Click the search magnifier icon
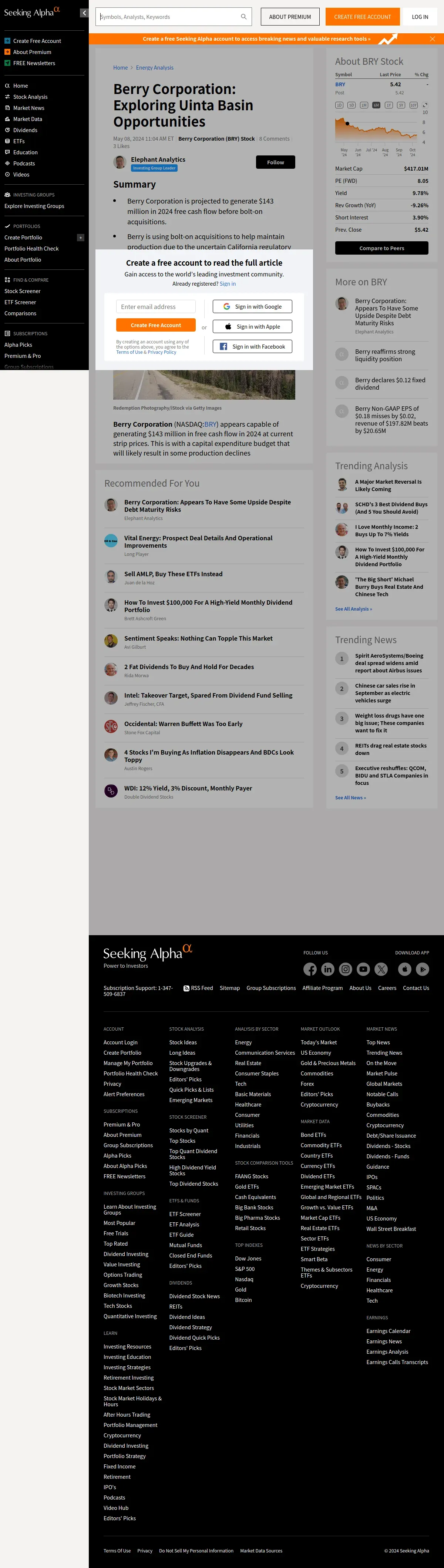The image size is (444, 1568). 243,17
